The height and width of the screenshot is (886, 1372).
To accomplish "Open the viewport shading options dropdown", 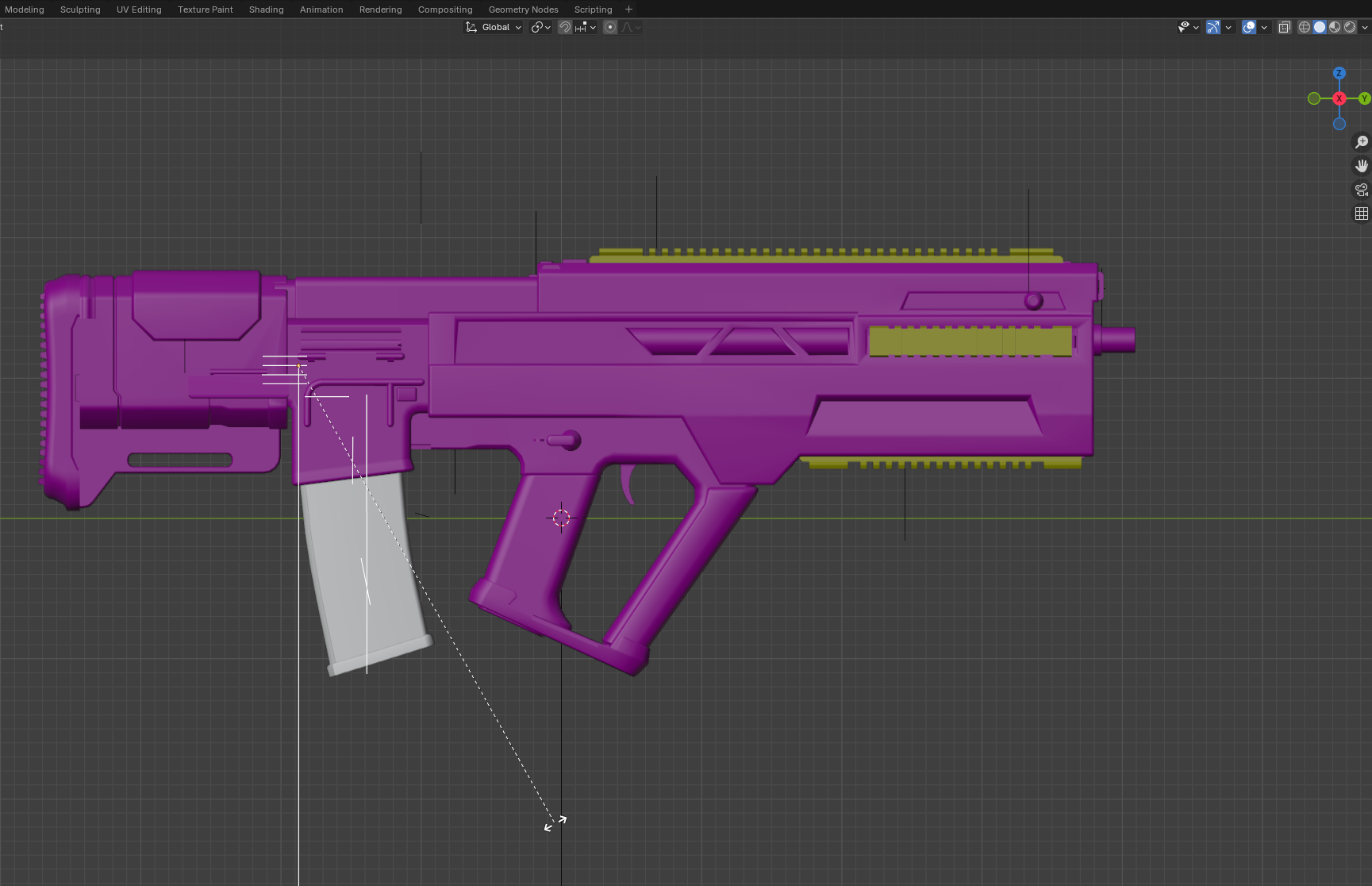I will (x=1364, y=27).
